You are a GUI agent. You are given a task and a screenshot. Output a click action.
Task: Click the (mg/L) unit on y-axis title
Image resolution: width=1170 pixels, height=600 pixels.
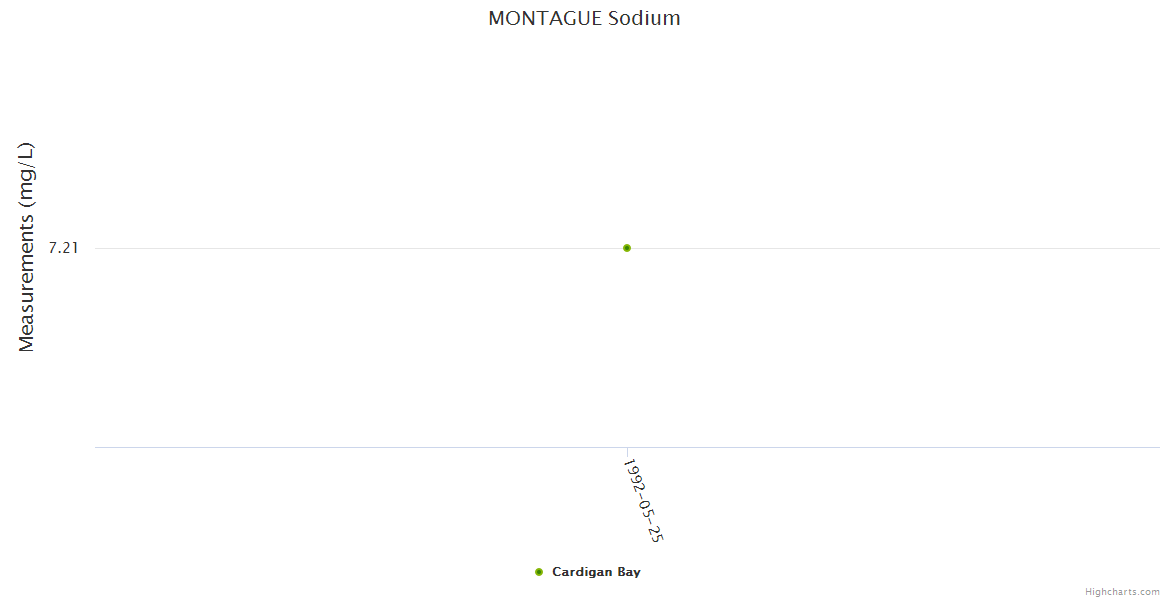pos(27,171)
